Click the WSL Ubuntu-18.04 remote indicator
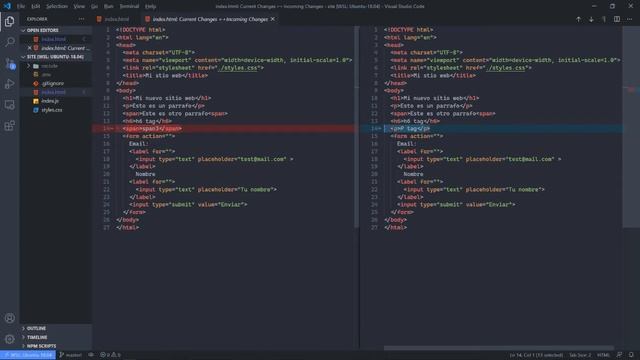Image resolution: width=640 pixels, height=360 pixels. pos(28,355)
